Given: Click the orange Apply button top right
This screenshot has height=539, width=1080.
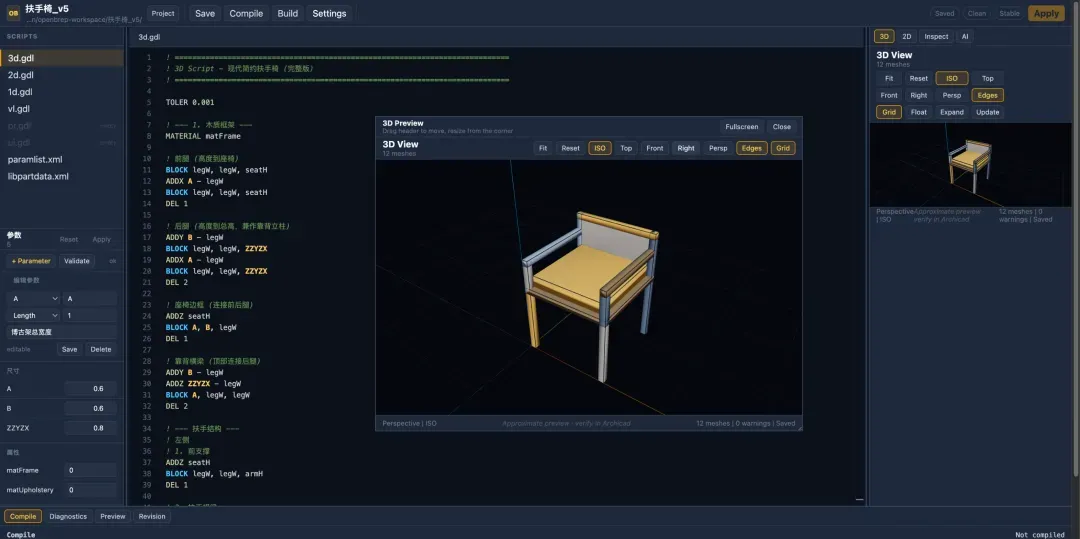Looking at the screenshot, I should 1046,13.
